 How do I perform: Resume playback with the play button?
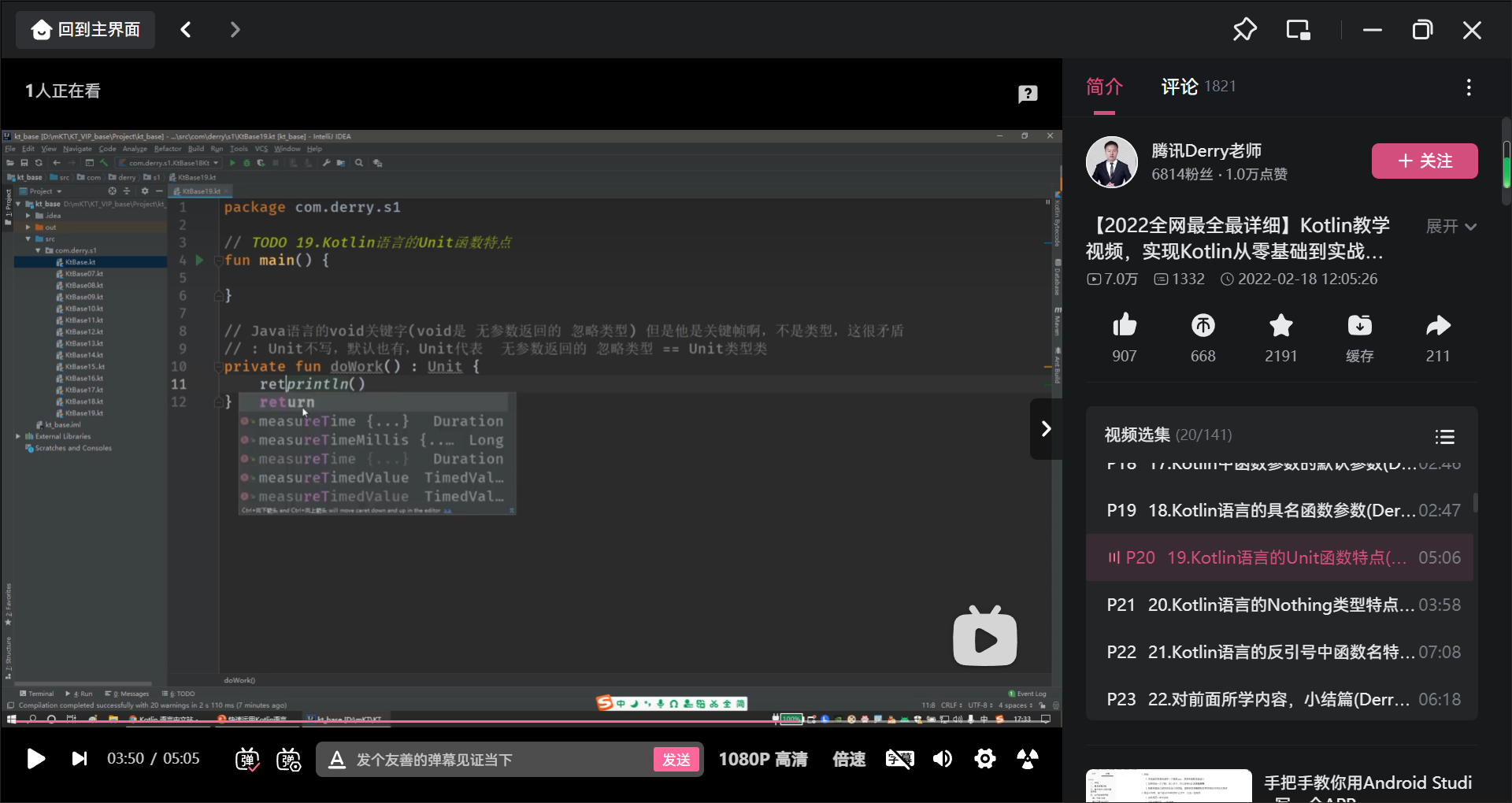pyautogui.click(x=35, y=759)
